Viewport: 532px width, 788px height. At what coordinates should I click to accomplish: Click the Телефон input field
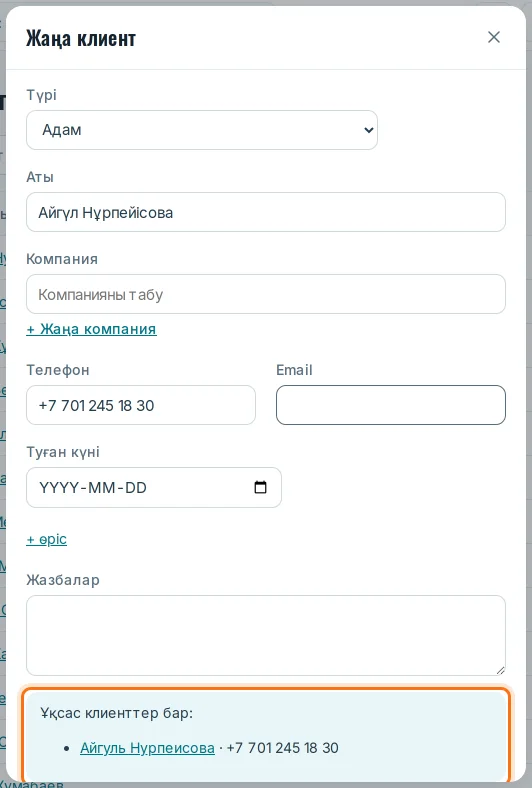tap(141, 405)
